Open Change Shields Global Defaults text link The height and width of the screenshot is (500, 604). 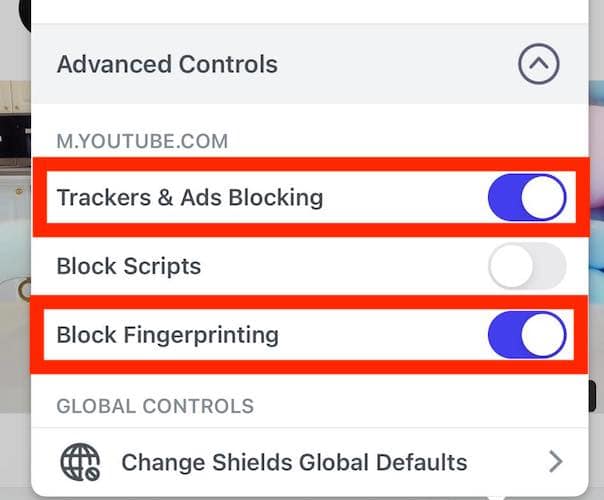click(x=294, y=463)
